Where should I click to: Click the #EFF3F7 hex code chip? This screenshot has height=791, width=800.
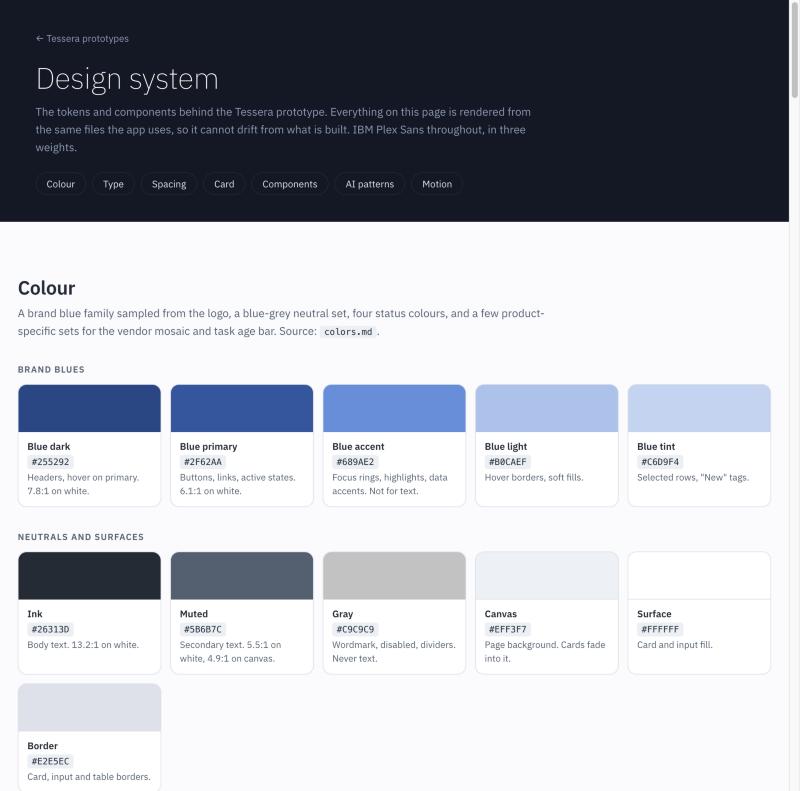pyautogui.click(x=507, y=630)
